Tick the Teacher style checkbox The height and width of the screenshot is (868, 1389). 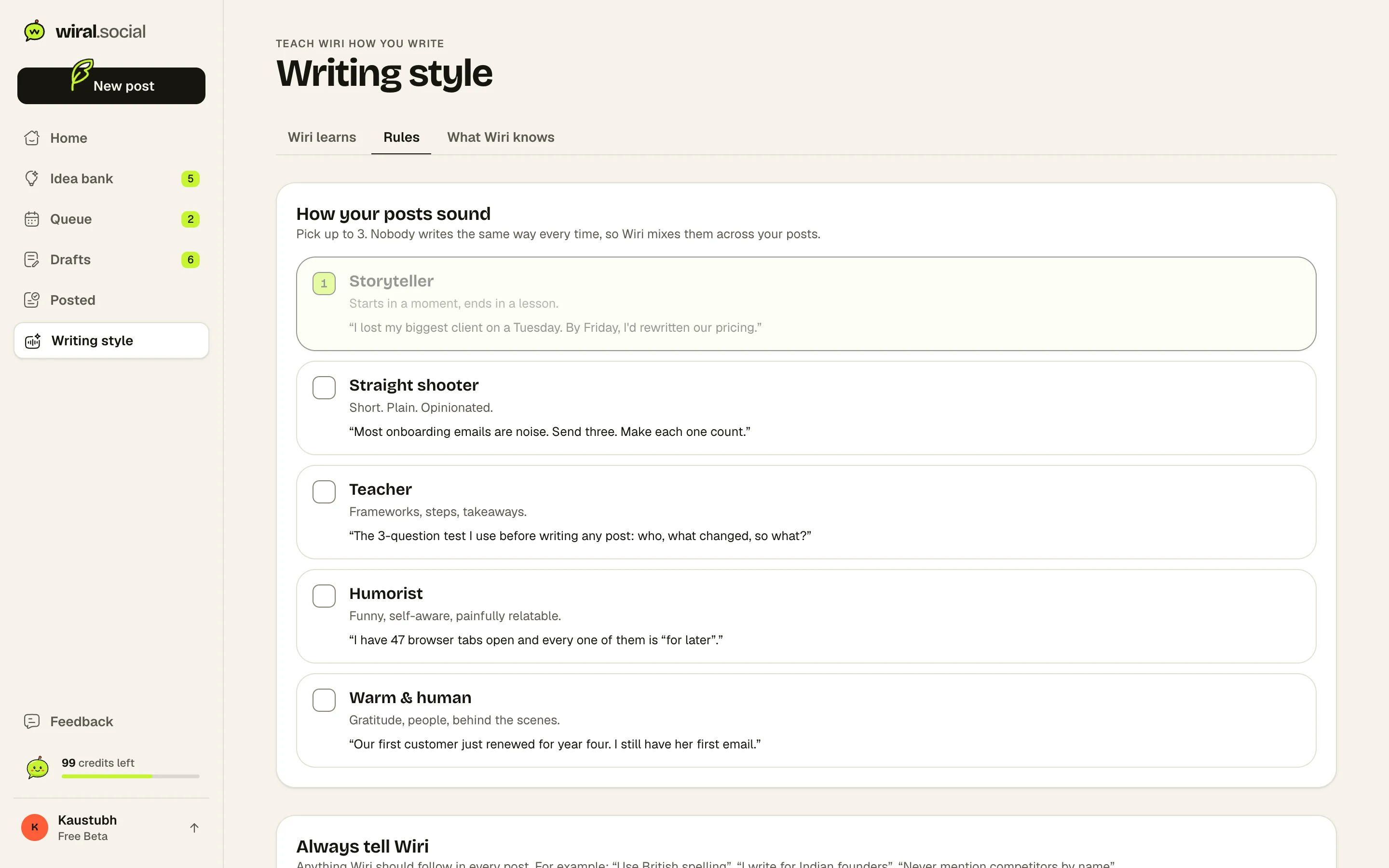point(324,492)
